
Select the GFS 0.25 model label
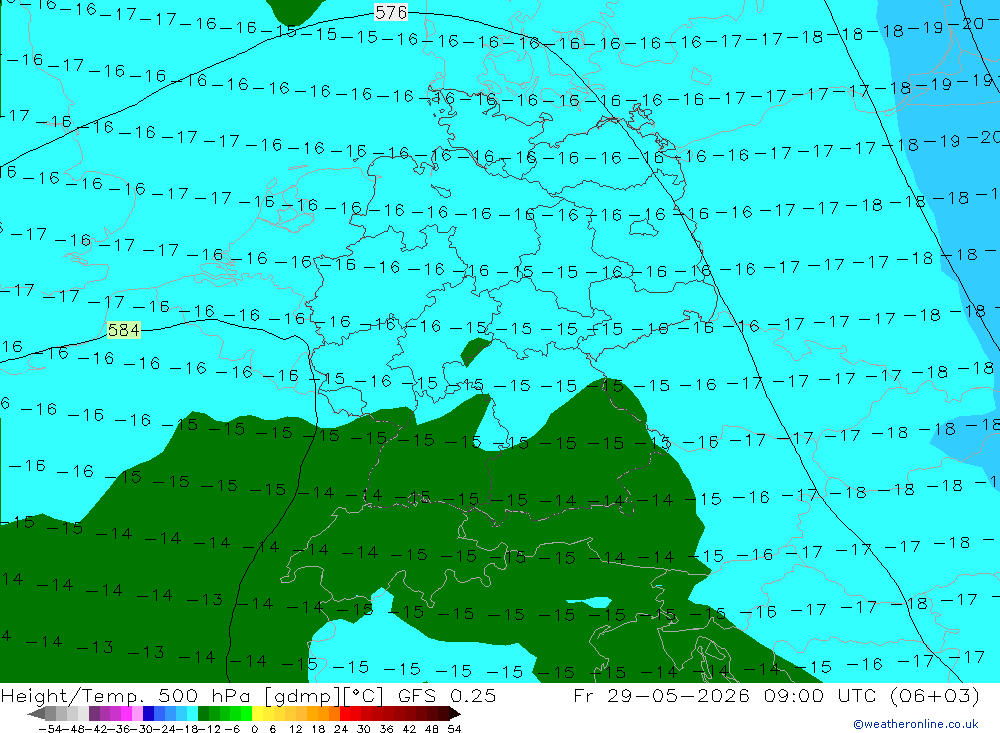click(446, 695)
